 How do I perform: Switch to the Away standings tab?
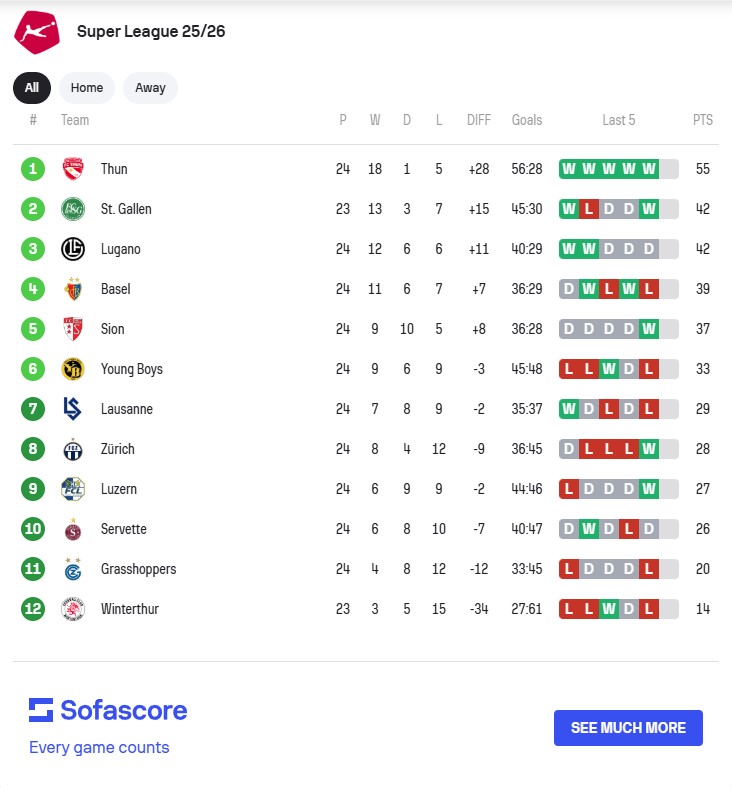[150, 88]
